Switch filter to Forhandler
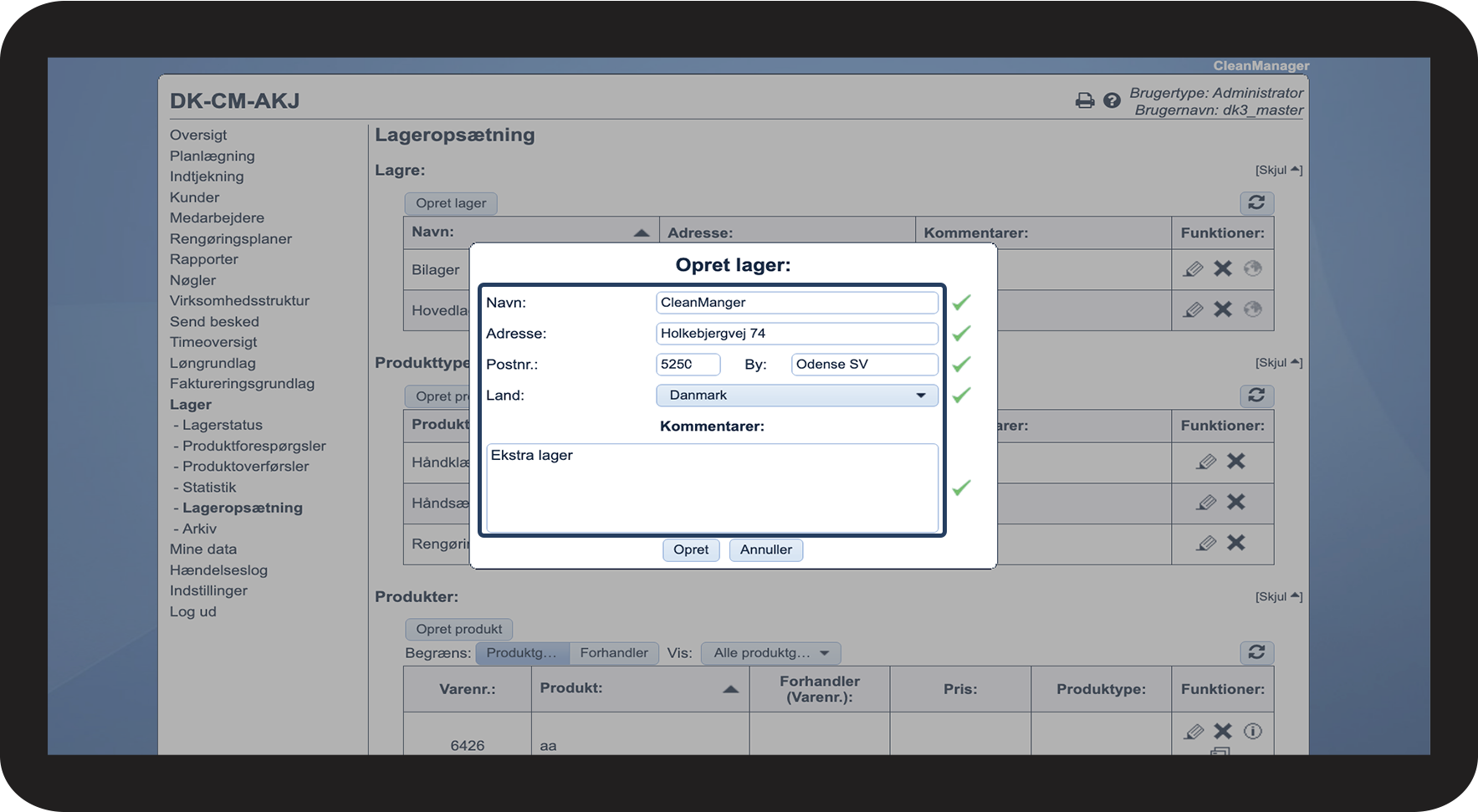 614,653
